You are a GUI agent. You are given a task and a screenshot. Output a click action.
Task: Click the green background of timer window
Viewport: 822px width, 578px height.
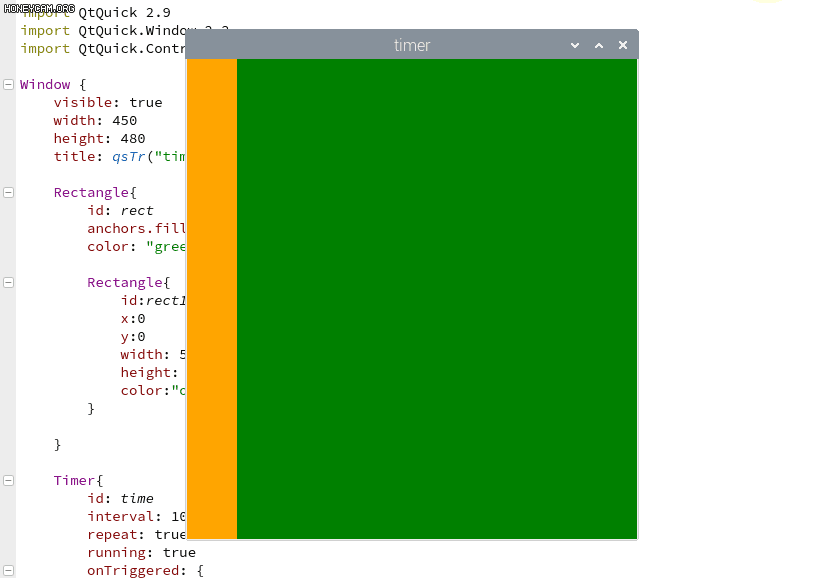pos(436,298)
